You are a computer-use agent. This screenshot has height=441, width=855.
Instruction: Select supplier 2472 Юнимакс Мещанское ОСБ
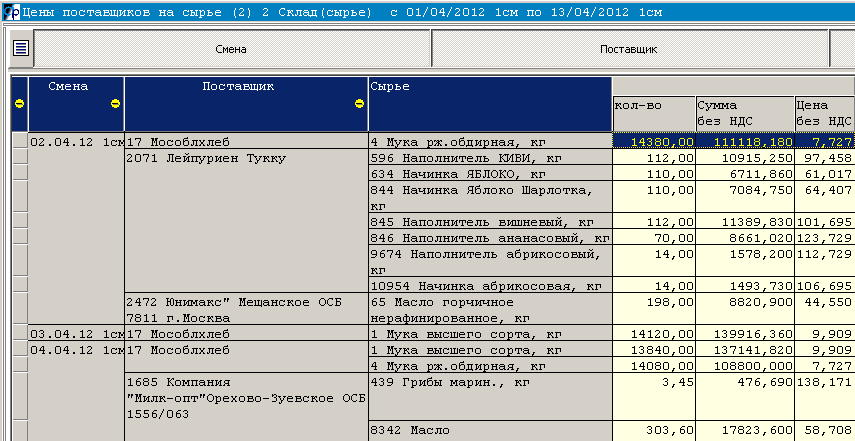(x=246, y=310)
